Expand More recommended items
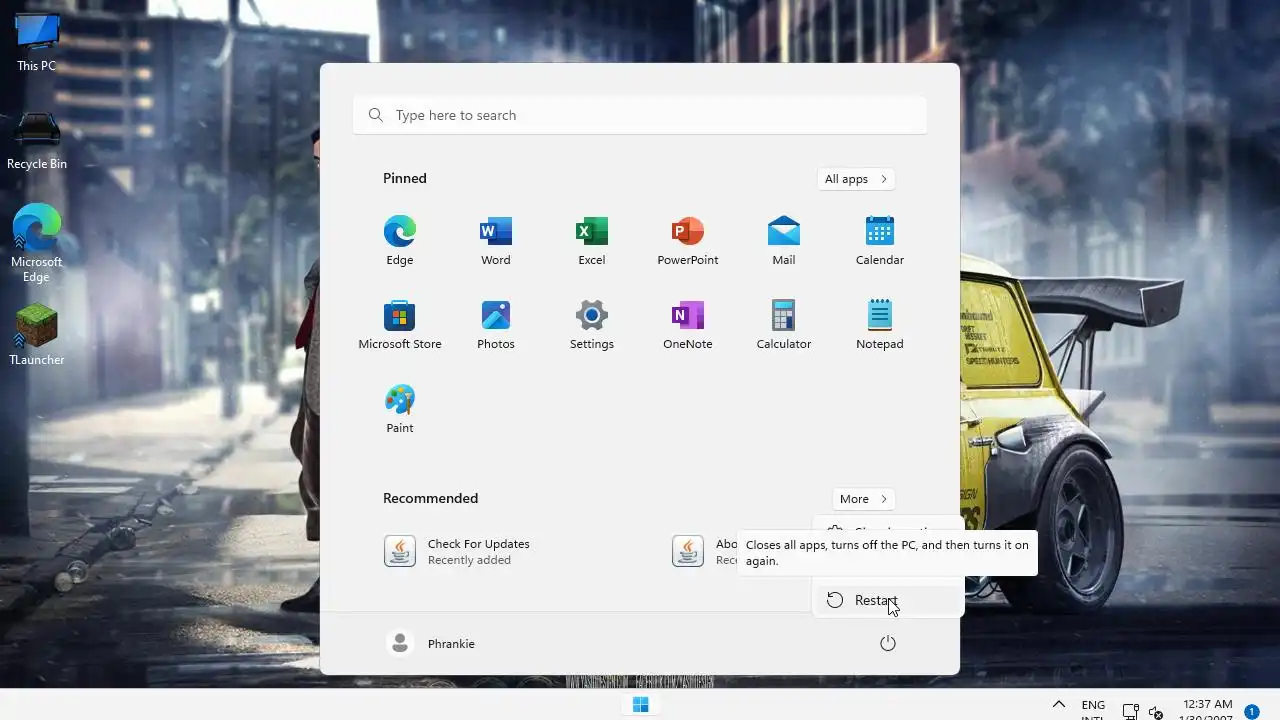 863,499
